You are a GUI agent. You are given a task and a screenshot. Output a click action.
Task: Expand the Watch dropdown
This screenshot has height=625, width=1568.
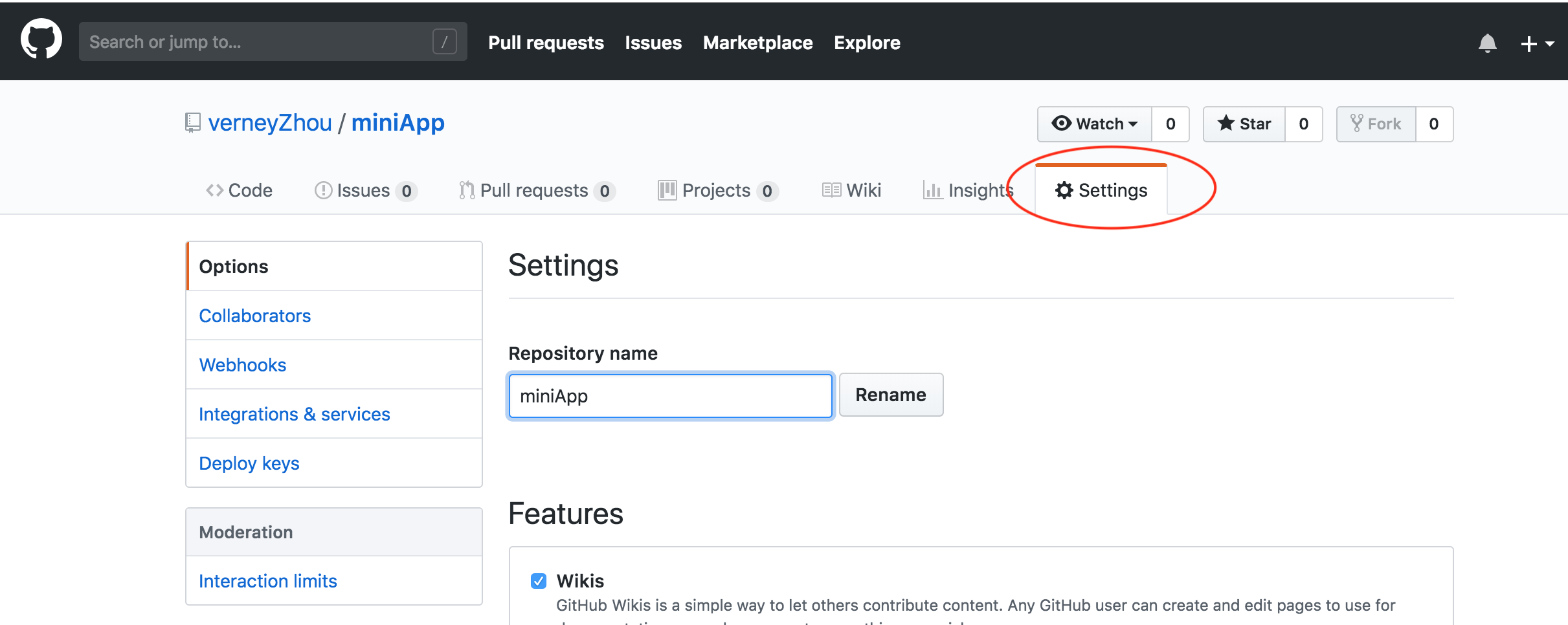pos(1094,124)
